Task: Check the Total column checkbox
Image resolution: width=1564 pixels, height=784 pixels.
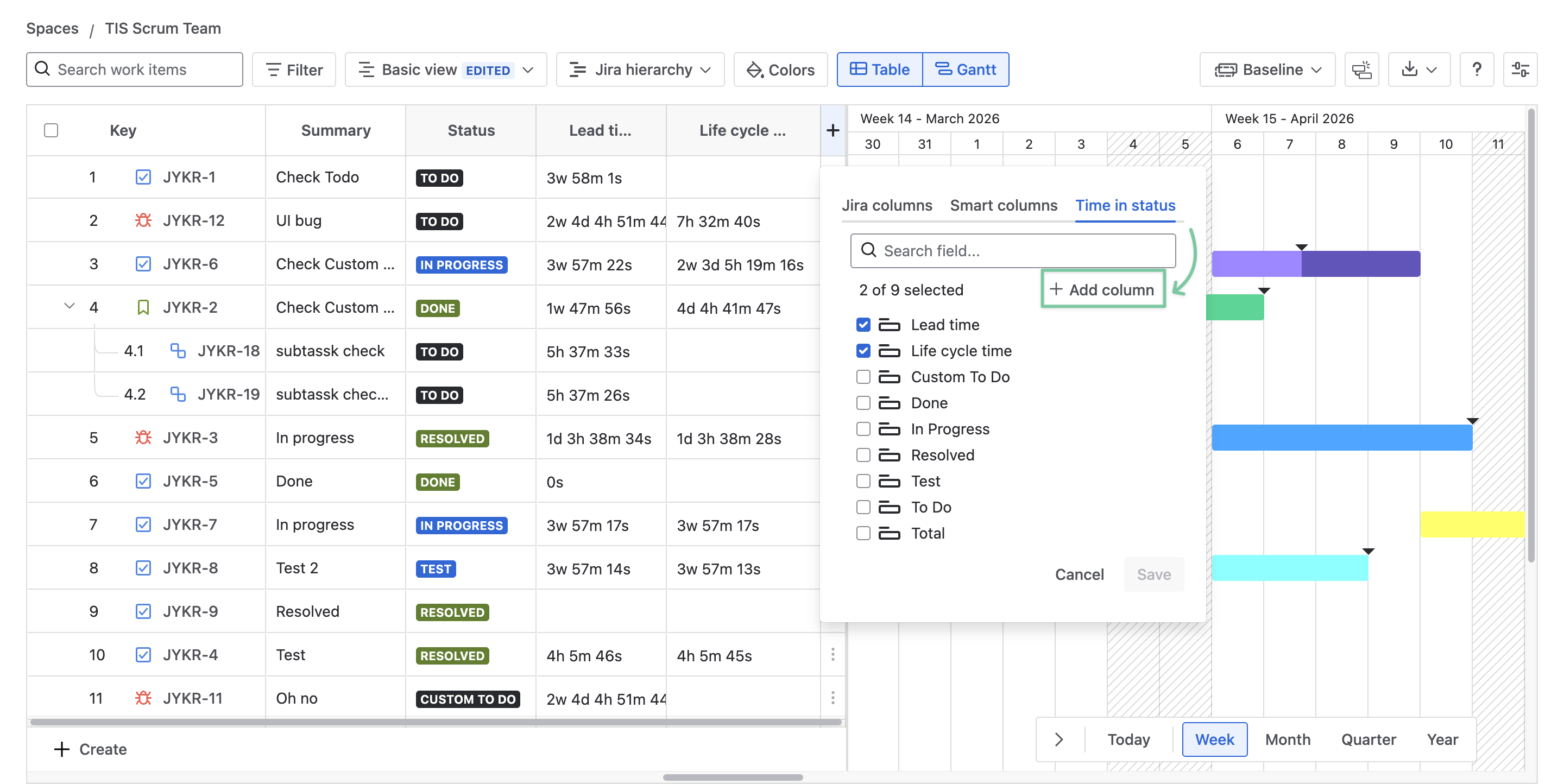Action: 863,533
